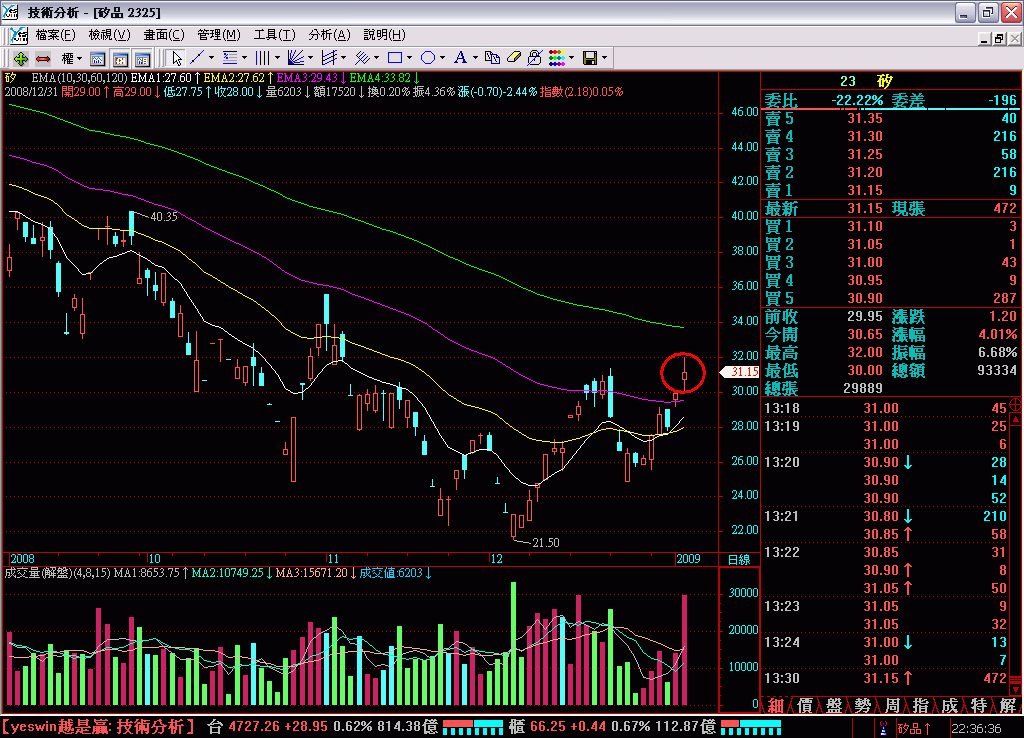Click the EMA(10,30,60,120) indicator label
Image resolution: width=1024 pixels, height=738 pixels.
coord(79,78)
